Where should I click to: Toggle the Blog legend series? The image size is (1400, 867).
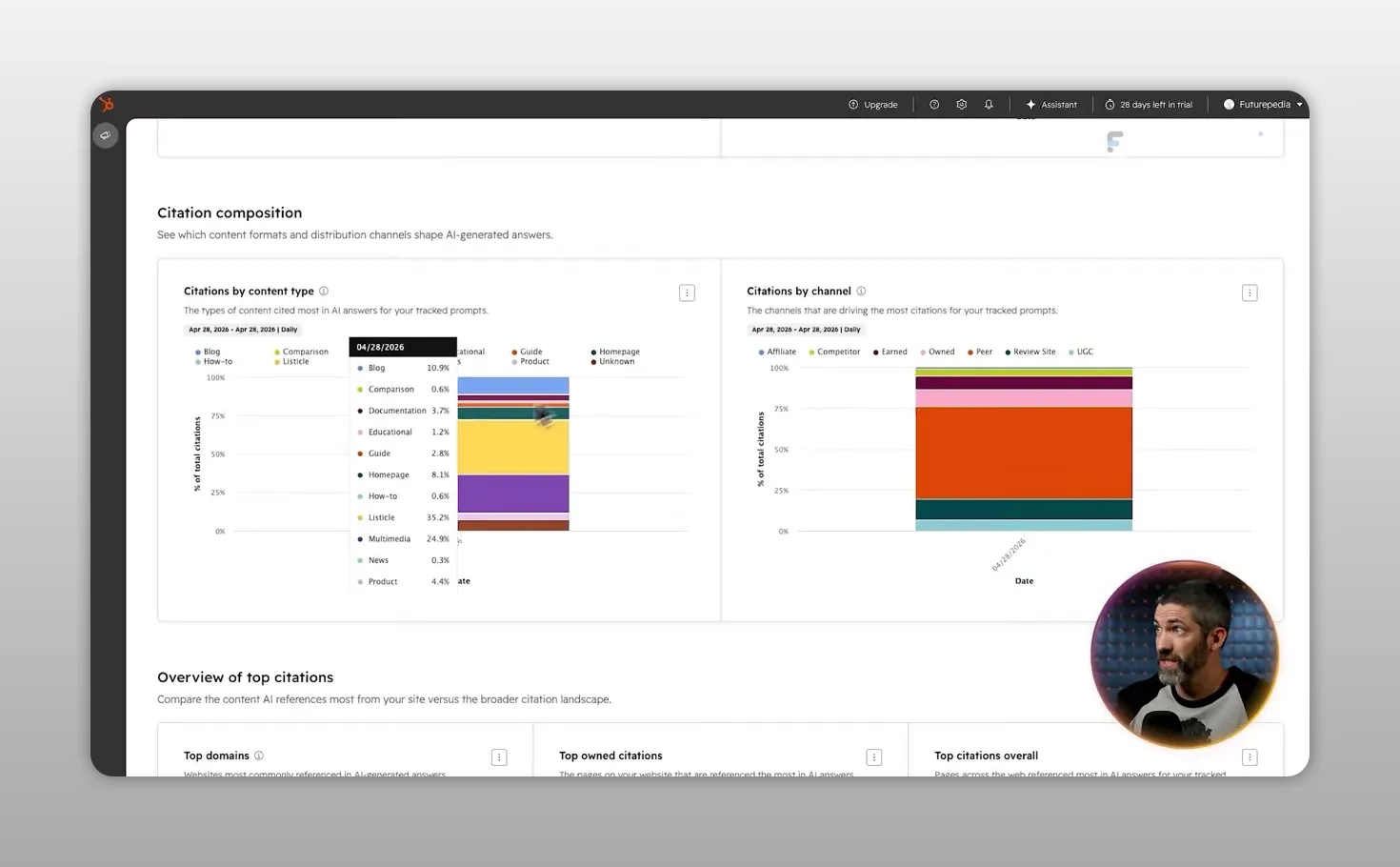point(208,352)
